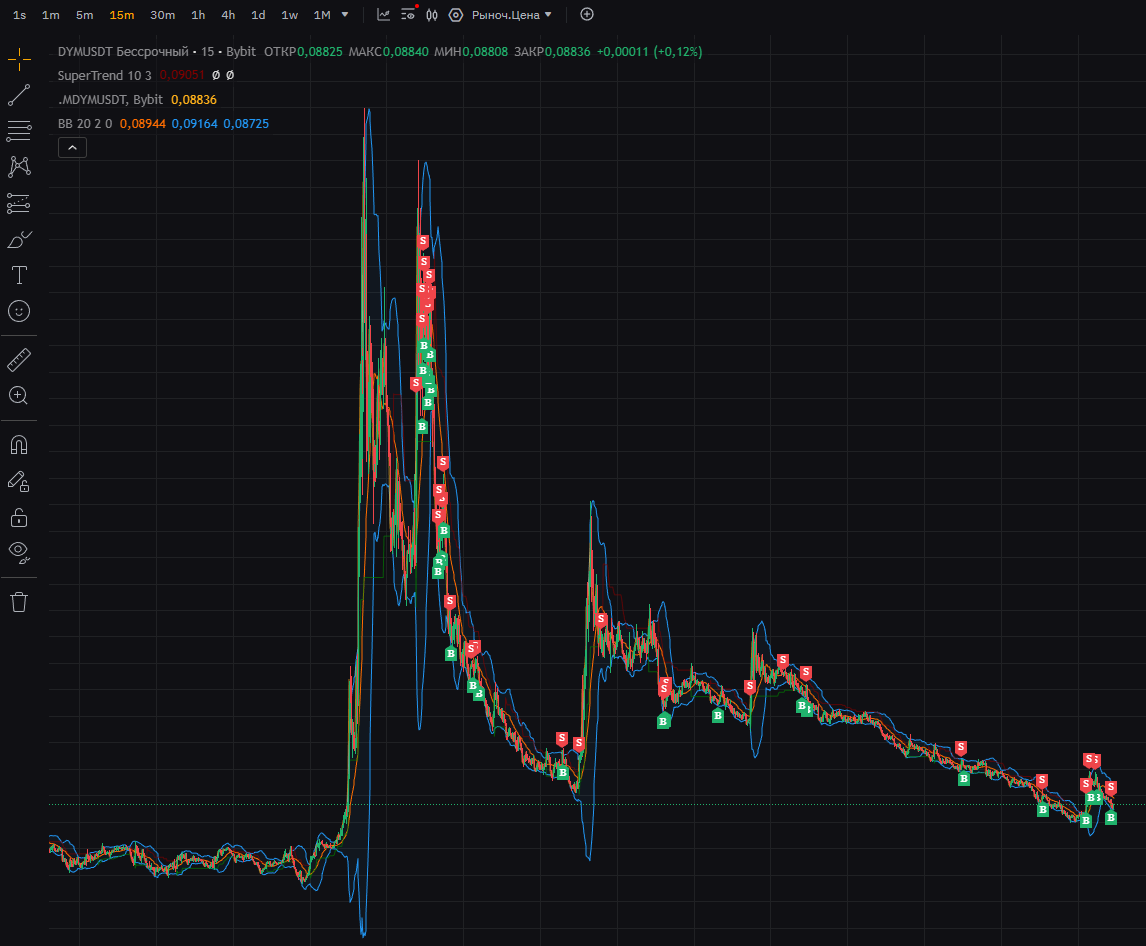Select the XABCD pattern tool

pos(19,167)
